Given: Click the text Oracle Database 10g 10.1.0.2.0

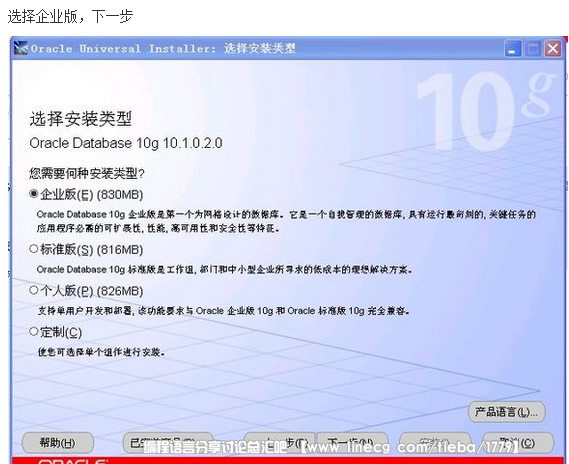Looking at the screenshot, I should tap(126, 143).
